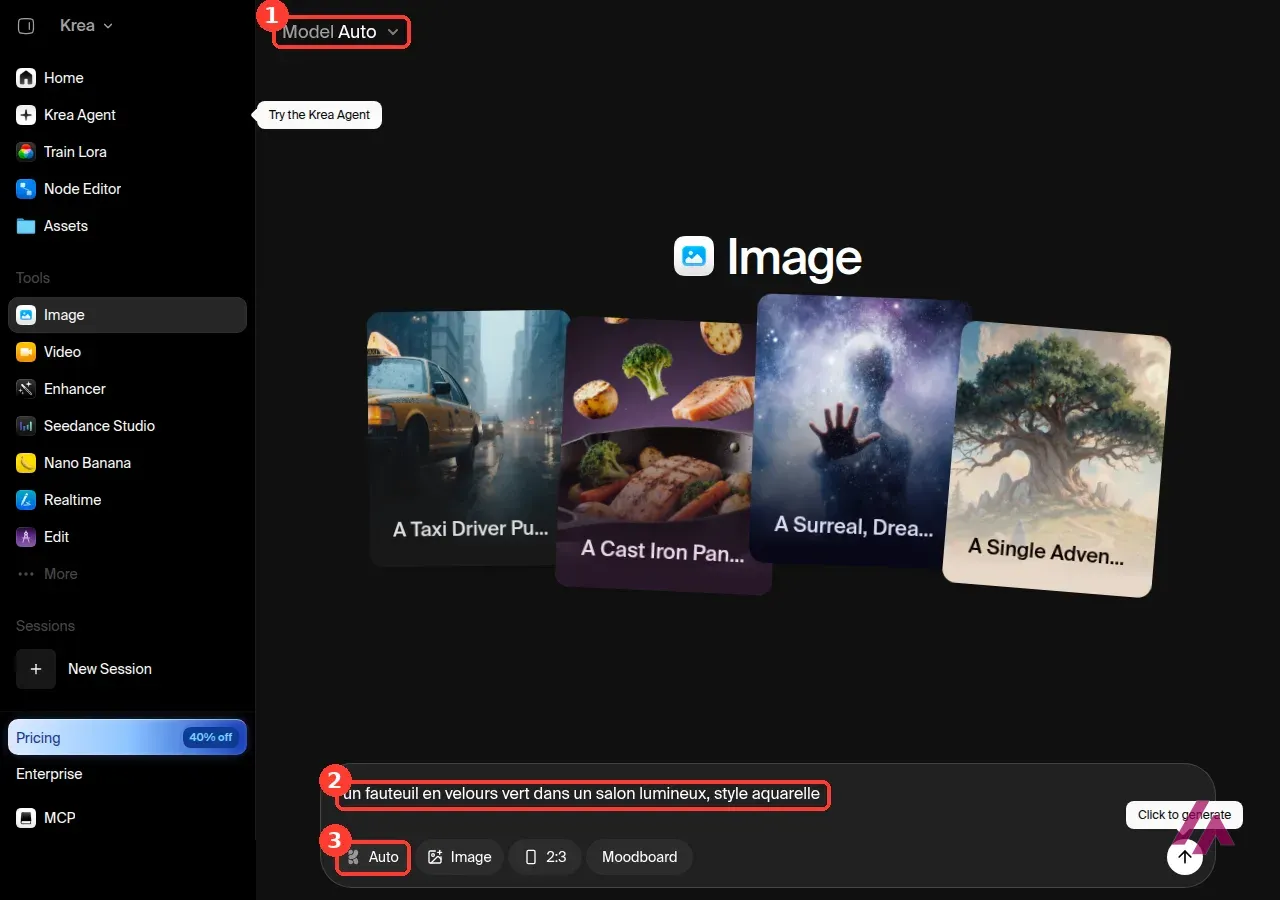The width and height of the screenshot is (1280, 900).
Task: Open the Home page
Action: (x=127, y=78)
